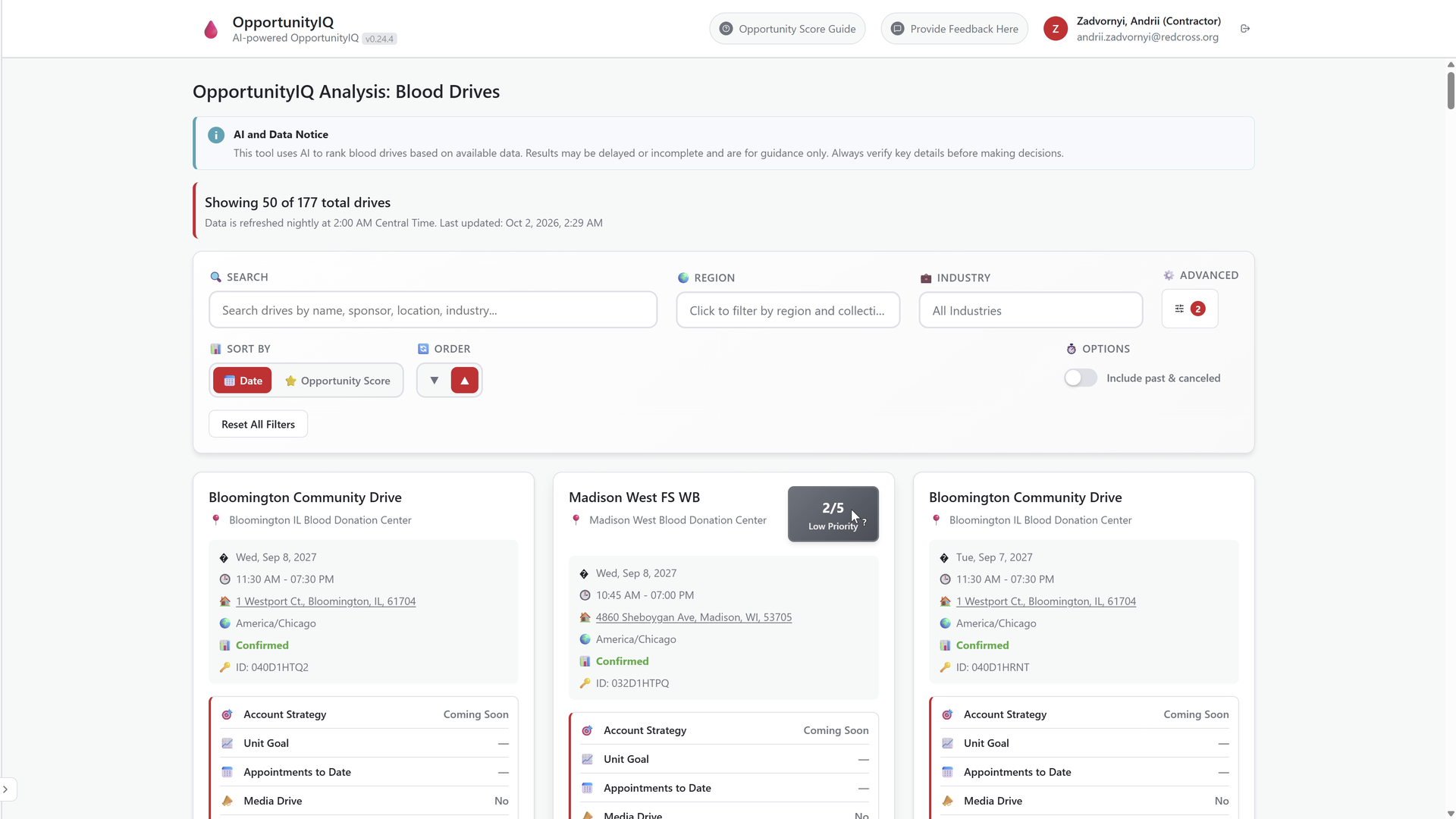The width and height of the screenshot is (1456, 819).
Task: Open the All Industries dropdown
Action: point(1031,311)
